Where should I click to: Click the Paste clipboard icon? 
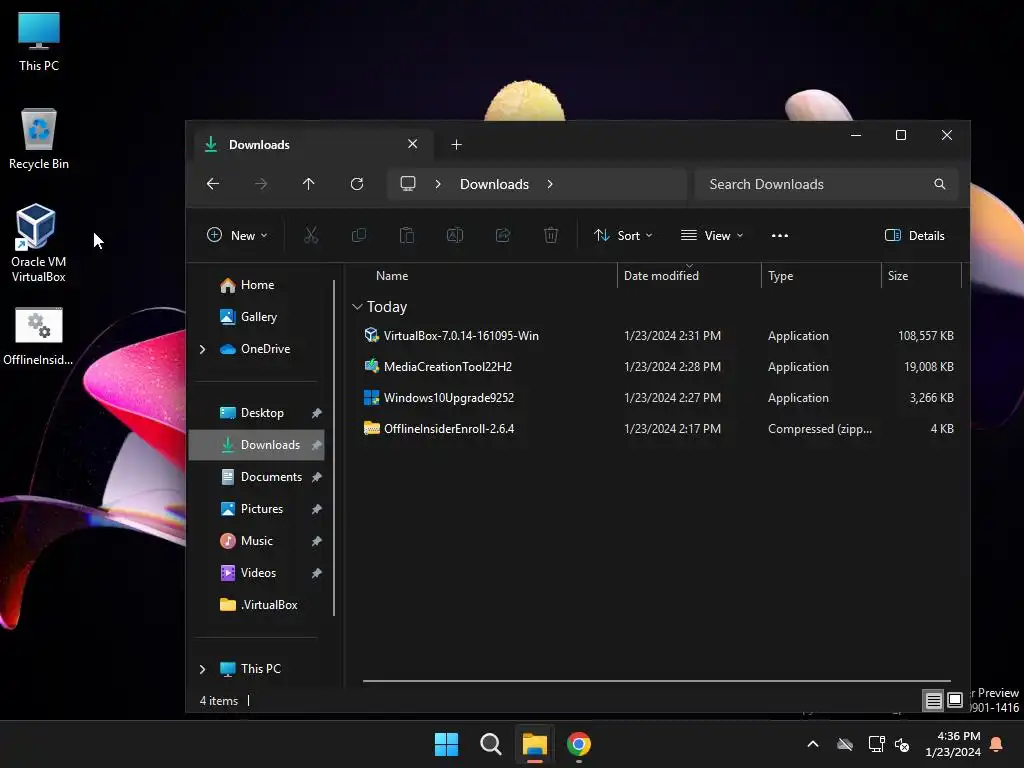[407, 235]
